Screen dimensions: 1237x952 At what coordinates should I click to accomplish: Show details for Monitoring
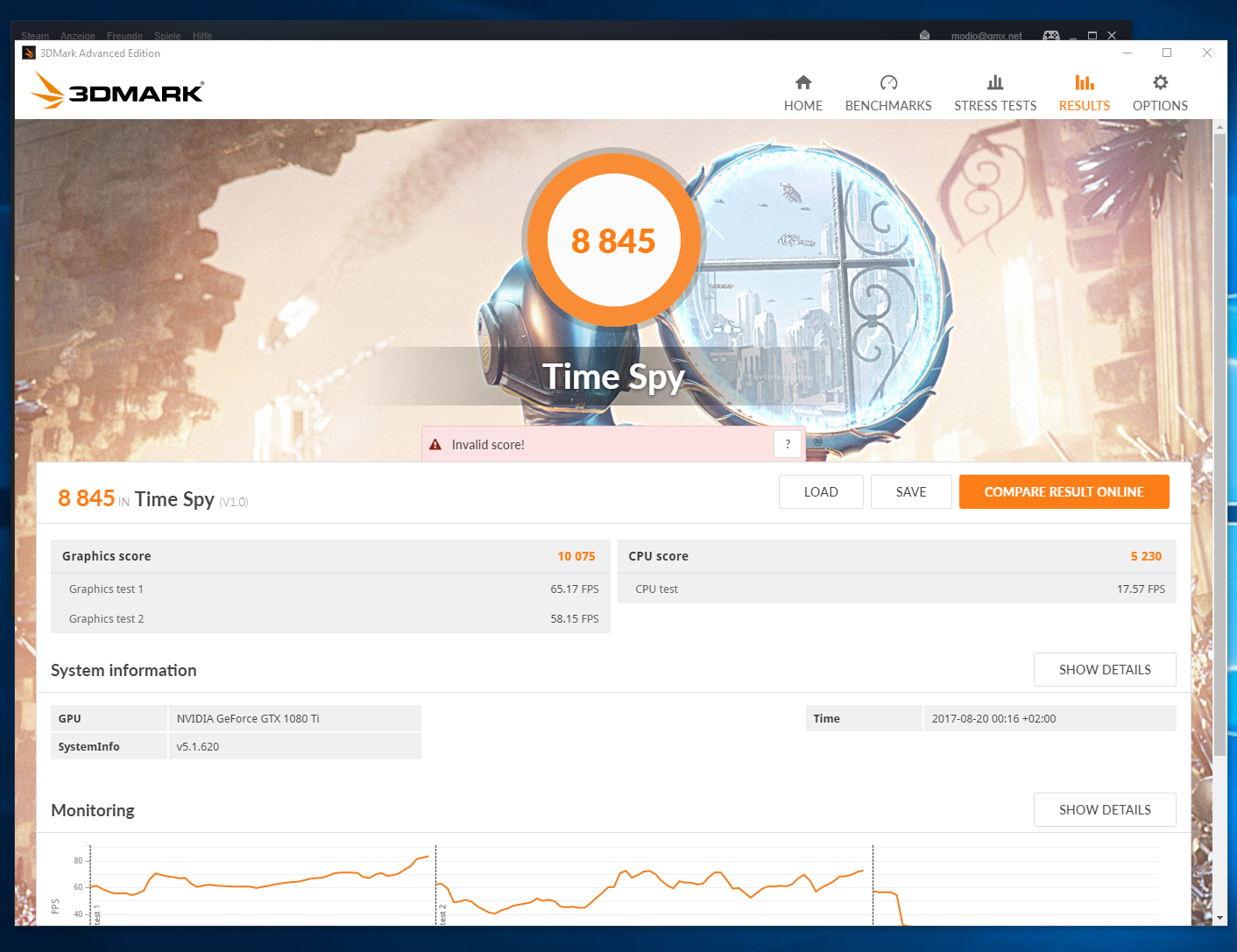1105,810
